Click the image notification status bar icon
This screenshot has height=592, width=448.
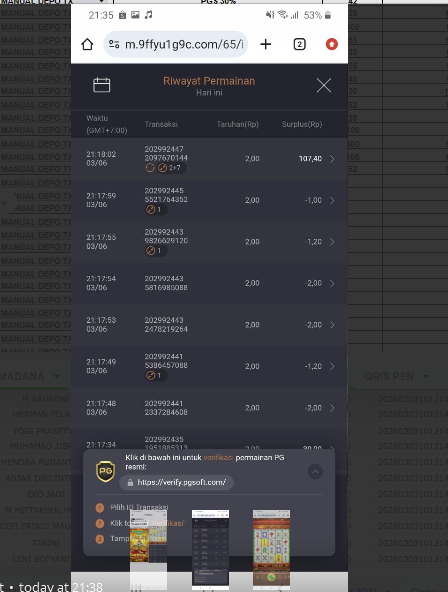pos(135,15)
